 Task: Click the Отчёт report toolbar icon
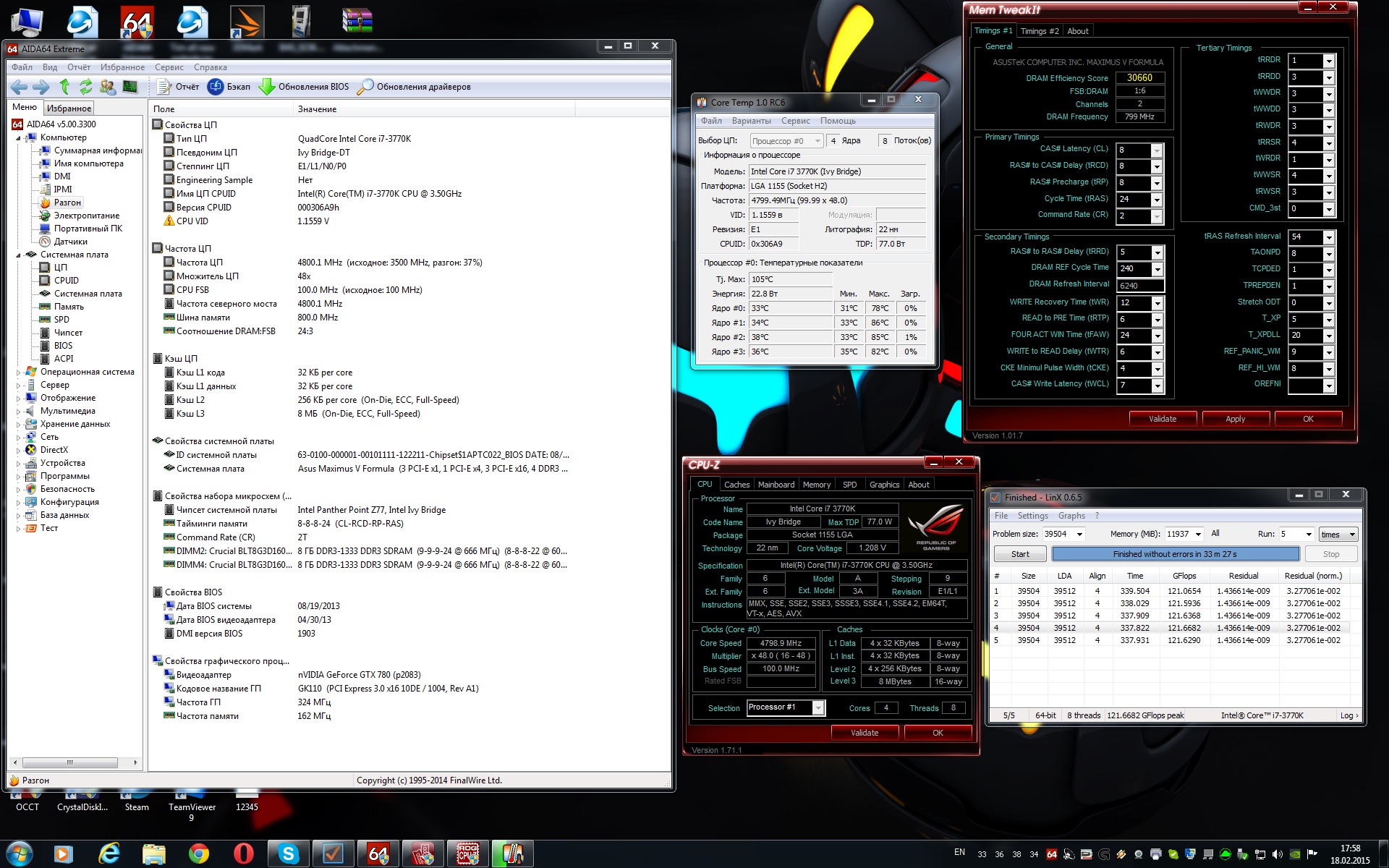pos(164,87)
